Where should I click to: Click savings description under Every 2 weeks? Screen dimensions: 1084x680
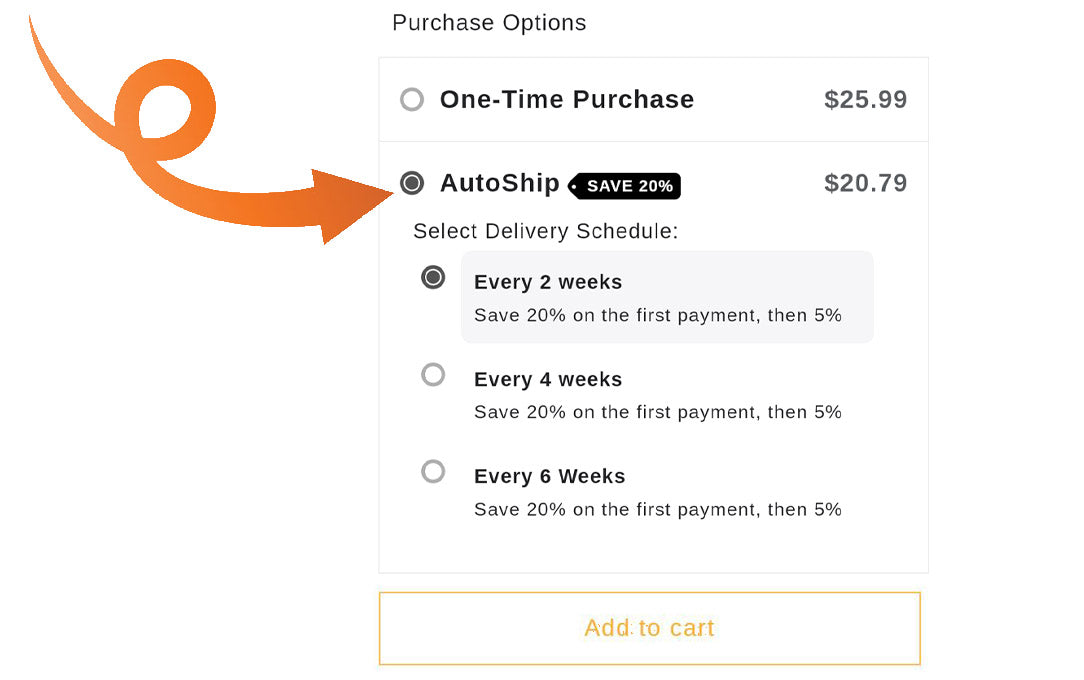(x=657, y=316)
